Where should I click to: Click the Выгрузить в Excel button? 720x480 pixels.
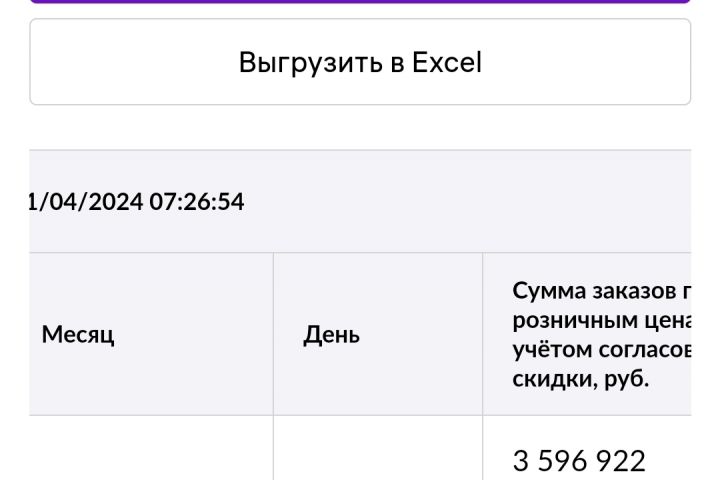(360, 62)
